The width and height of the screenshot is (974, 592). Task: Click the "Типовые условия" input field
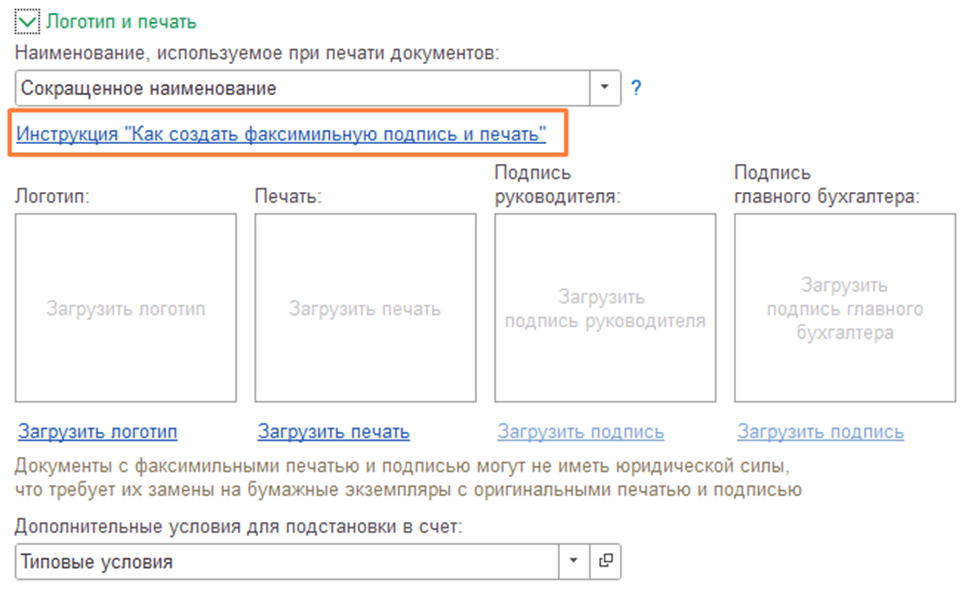tap(285, 562)
